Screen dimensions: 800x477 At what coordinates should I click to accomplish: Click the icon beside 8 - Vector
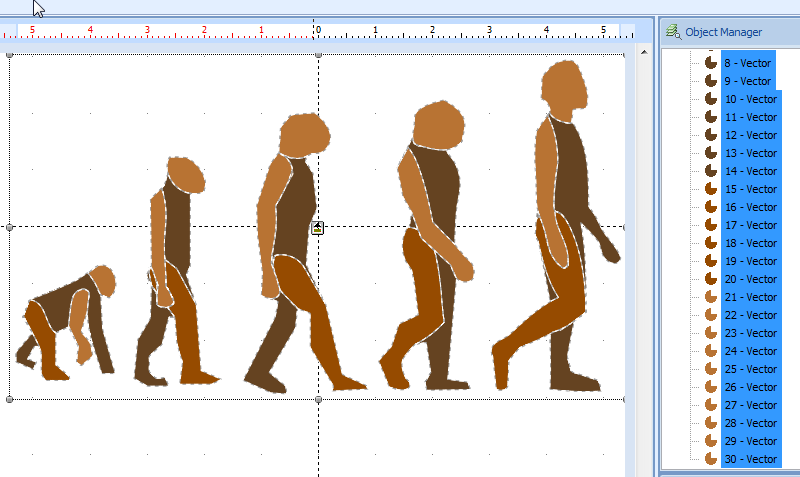tap(711, 63)
